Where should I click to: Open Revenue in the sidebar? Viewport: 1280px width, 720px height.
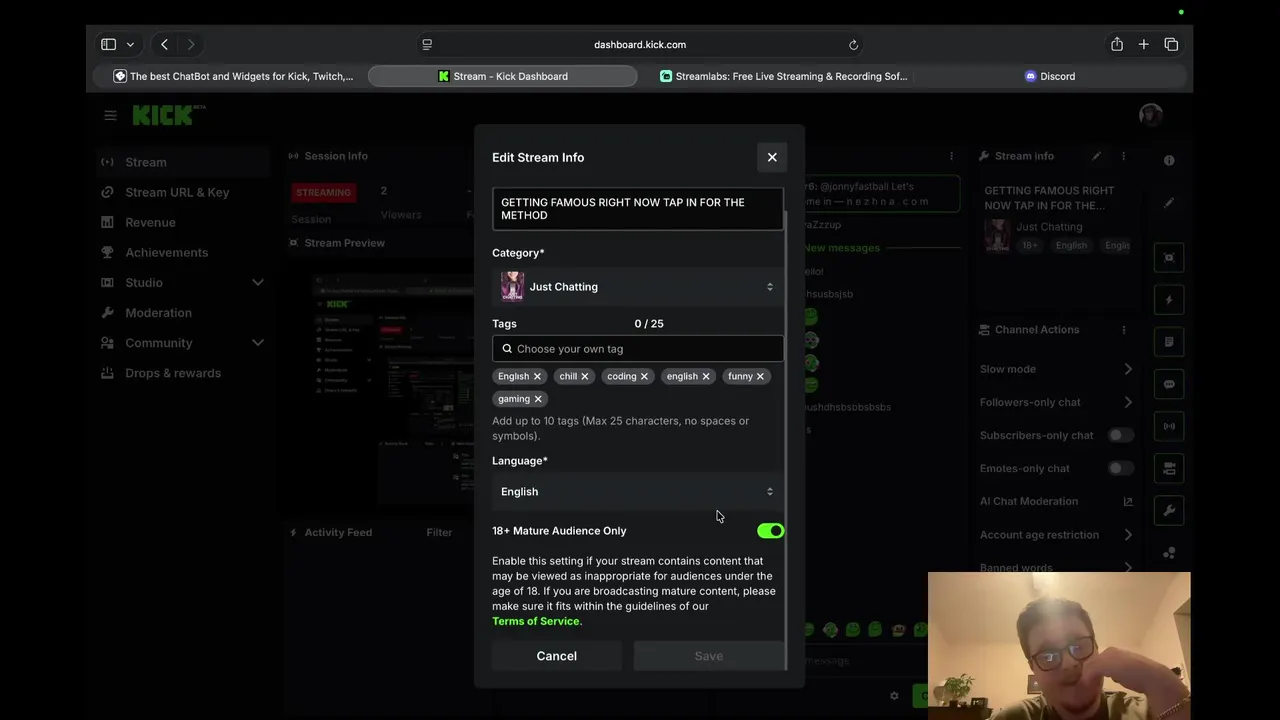tap(185, 222)
